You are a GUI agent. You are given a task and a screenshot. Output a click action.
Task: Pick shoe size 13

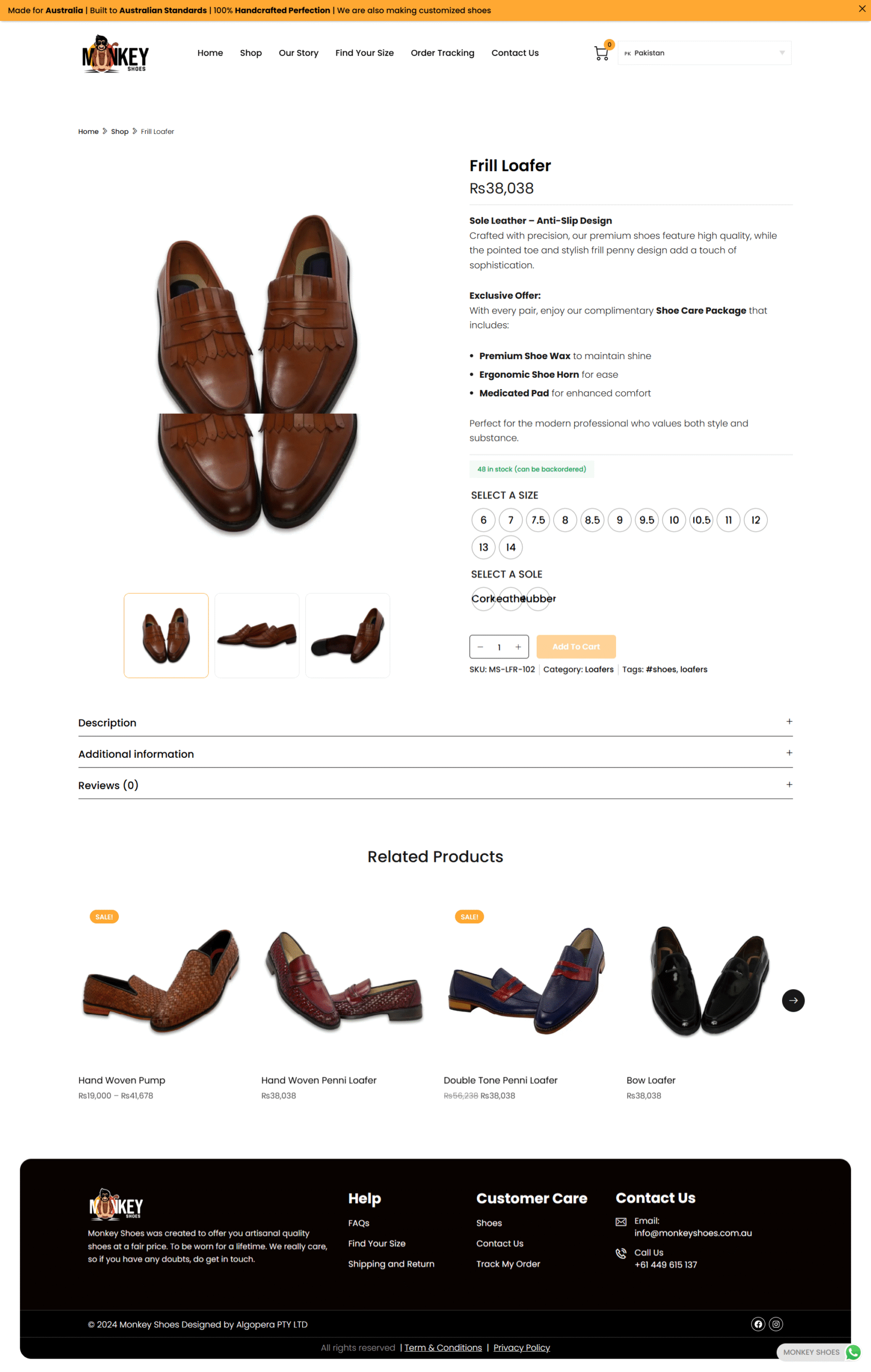[483, 547]
